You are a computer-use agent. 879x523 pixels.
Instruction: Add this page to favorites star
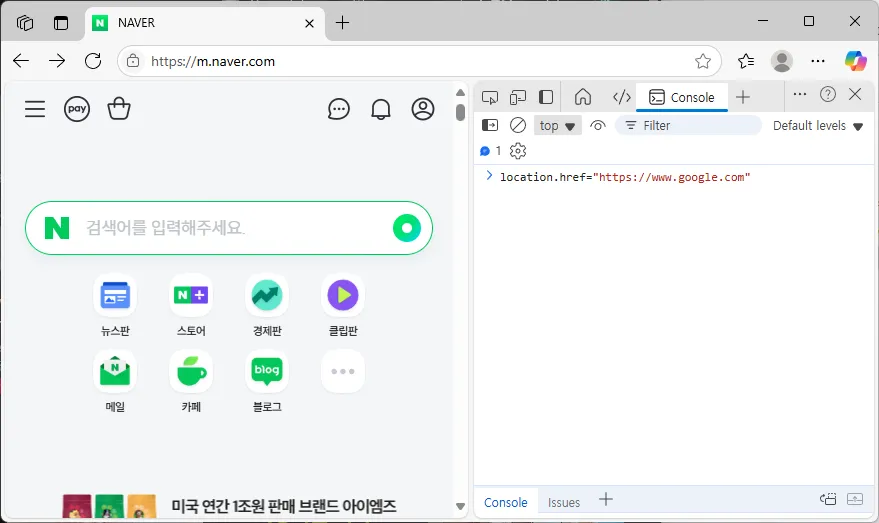[703, 61]
